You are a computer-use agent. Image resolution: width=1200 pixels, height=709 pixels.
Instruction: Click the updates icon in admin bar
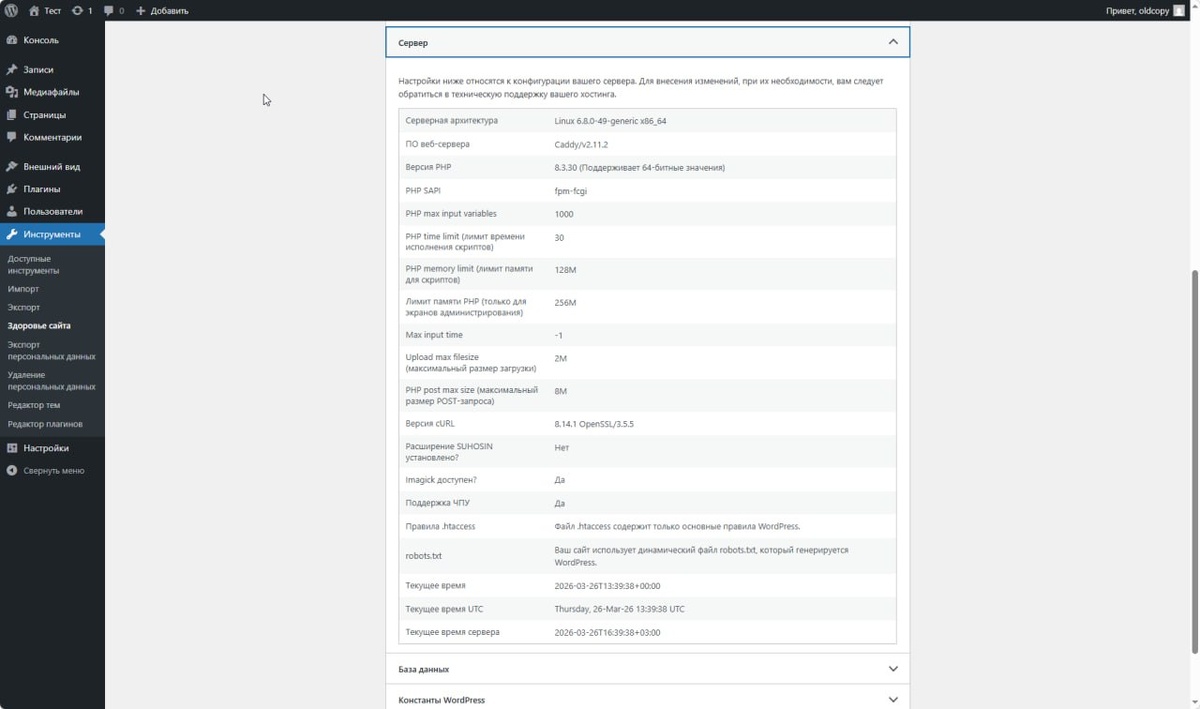[x=77, y=10]
